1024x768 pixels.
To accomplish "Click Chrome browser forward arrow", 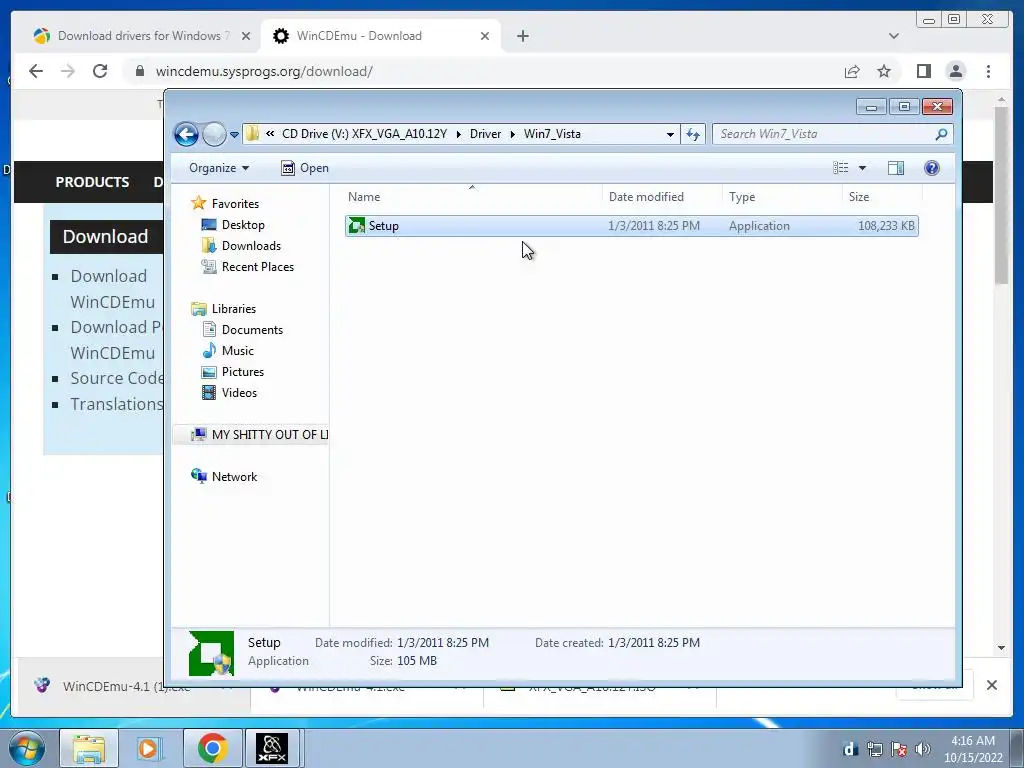I will pos(68,71).
